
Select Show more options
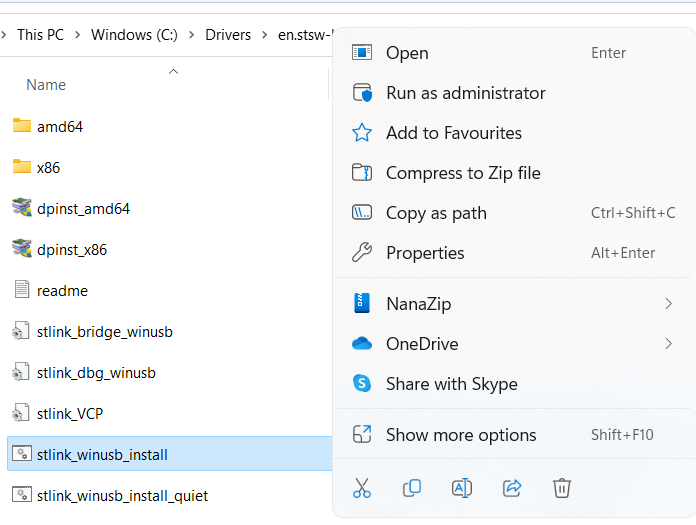pos(460,435)
